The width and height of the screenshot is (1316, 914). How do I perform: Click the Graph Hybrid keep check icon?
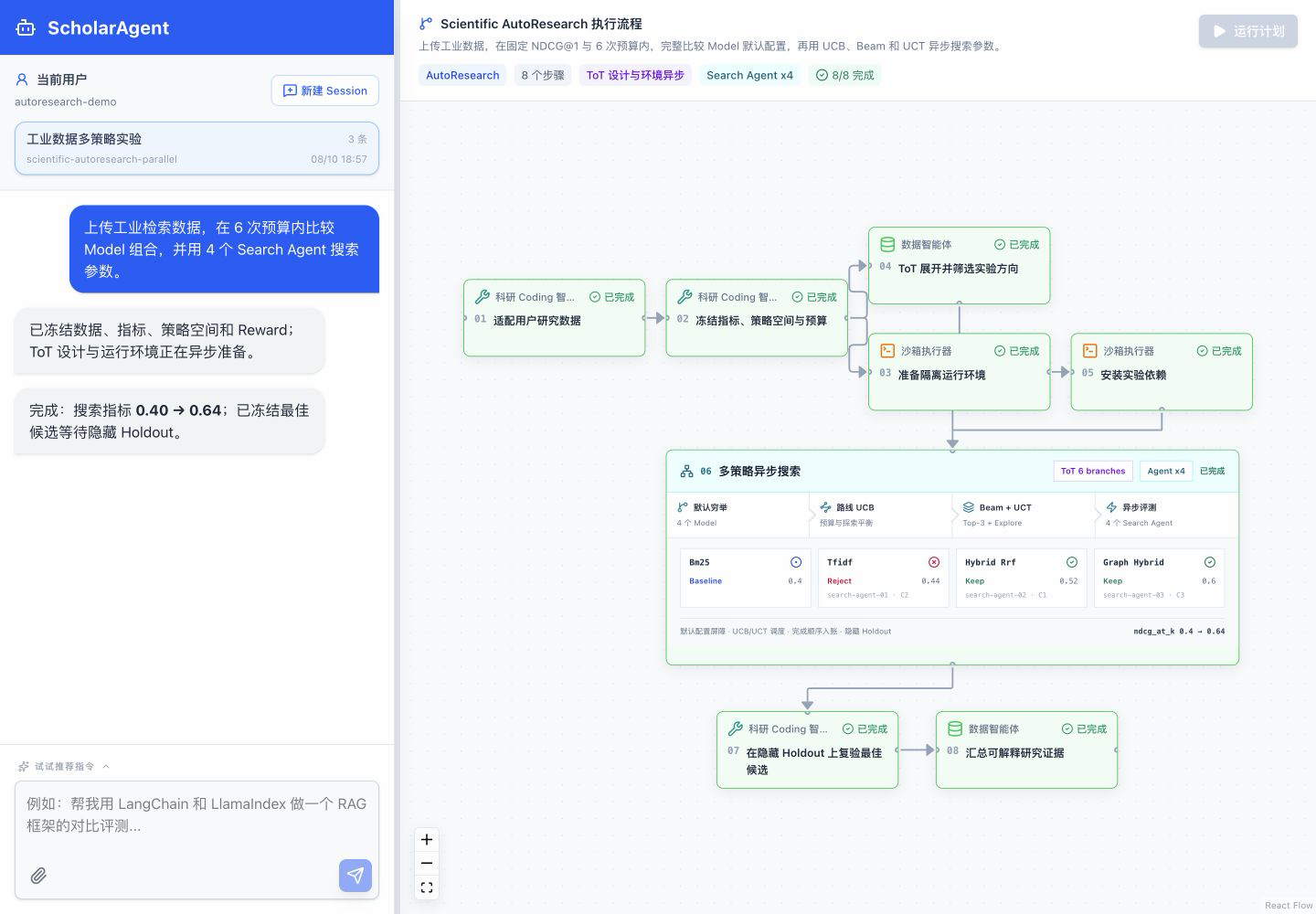point(1210,562)
